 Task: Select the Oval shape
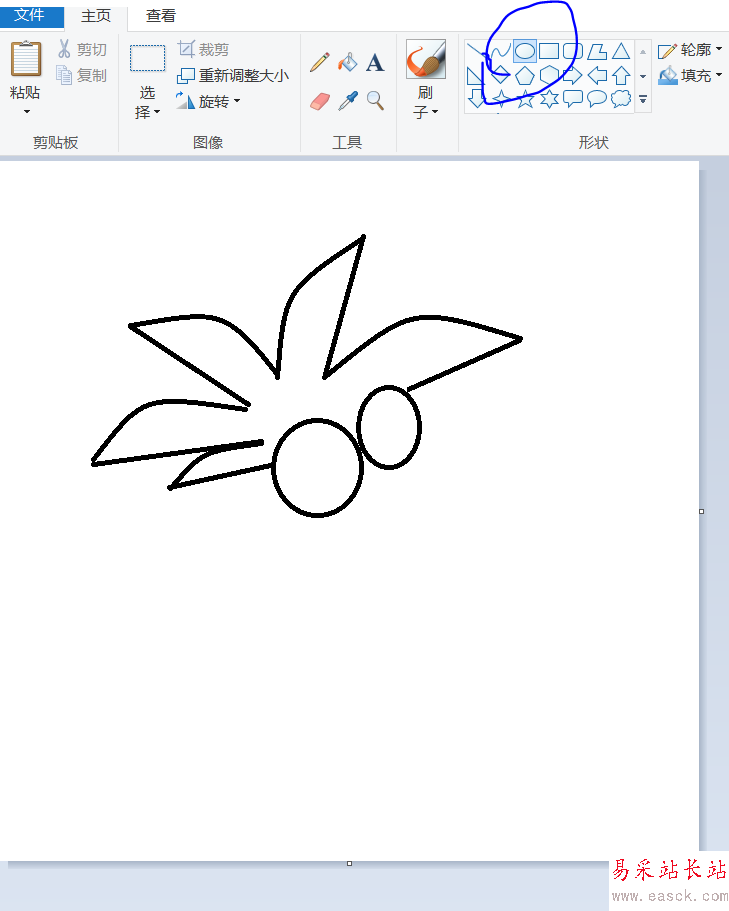(x=525, y=51)
